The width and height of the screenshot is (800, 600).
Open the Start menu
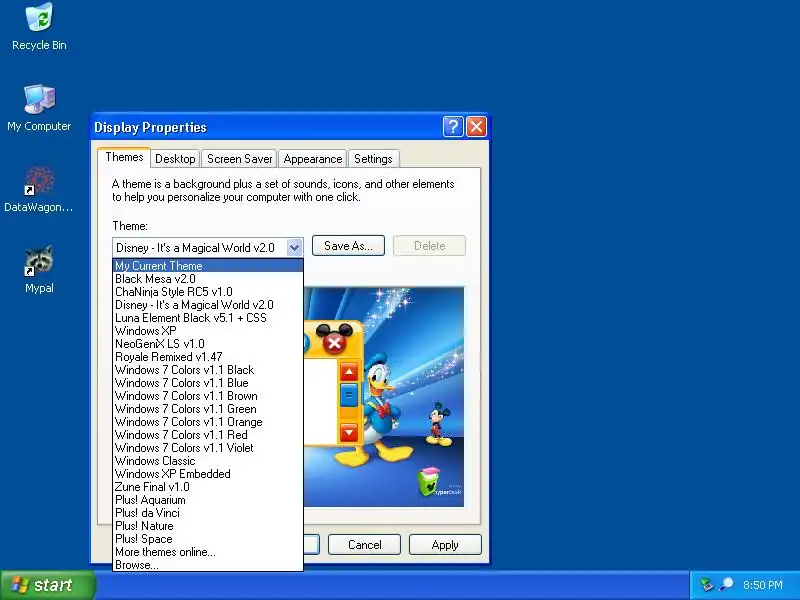point(47,585)
